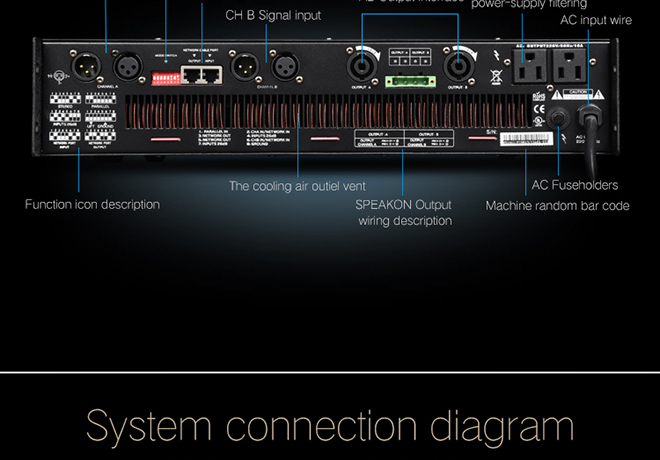Click the left AC outlet socket
Viewport: 660px width, 460px height.
529,65
